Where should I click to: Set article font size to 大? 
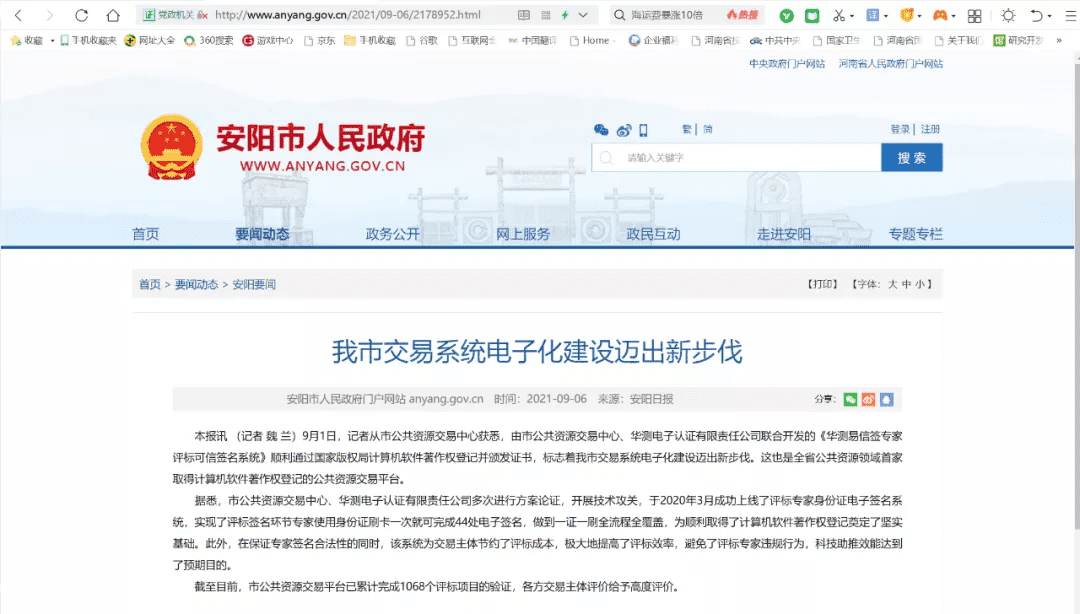point(893,284)
